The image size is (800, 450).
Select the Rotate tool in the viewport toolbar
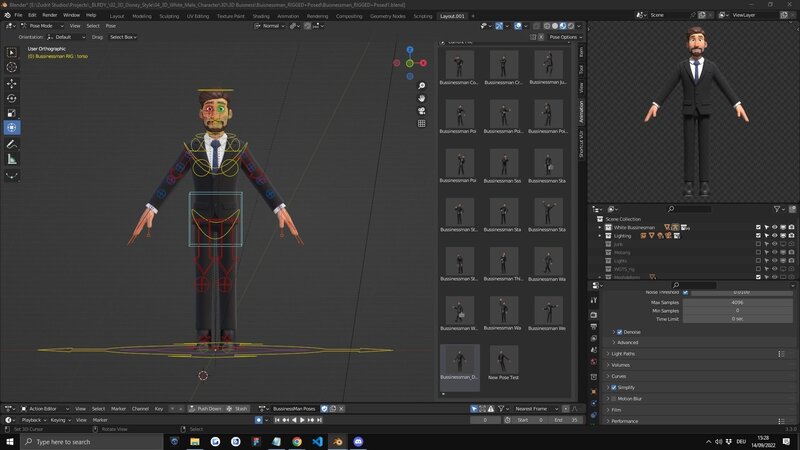[12, 98]
